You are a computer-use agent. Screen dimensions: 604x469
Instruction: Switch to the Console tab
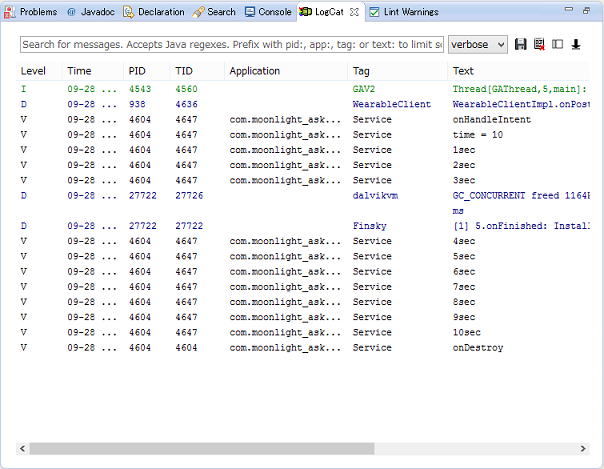click(268, 12)
